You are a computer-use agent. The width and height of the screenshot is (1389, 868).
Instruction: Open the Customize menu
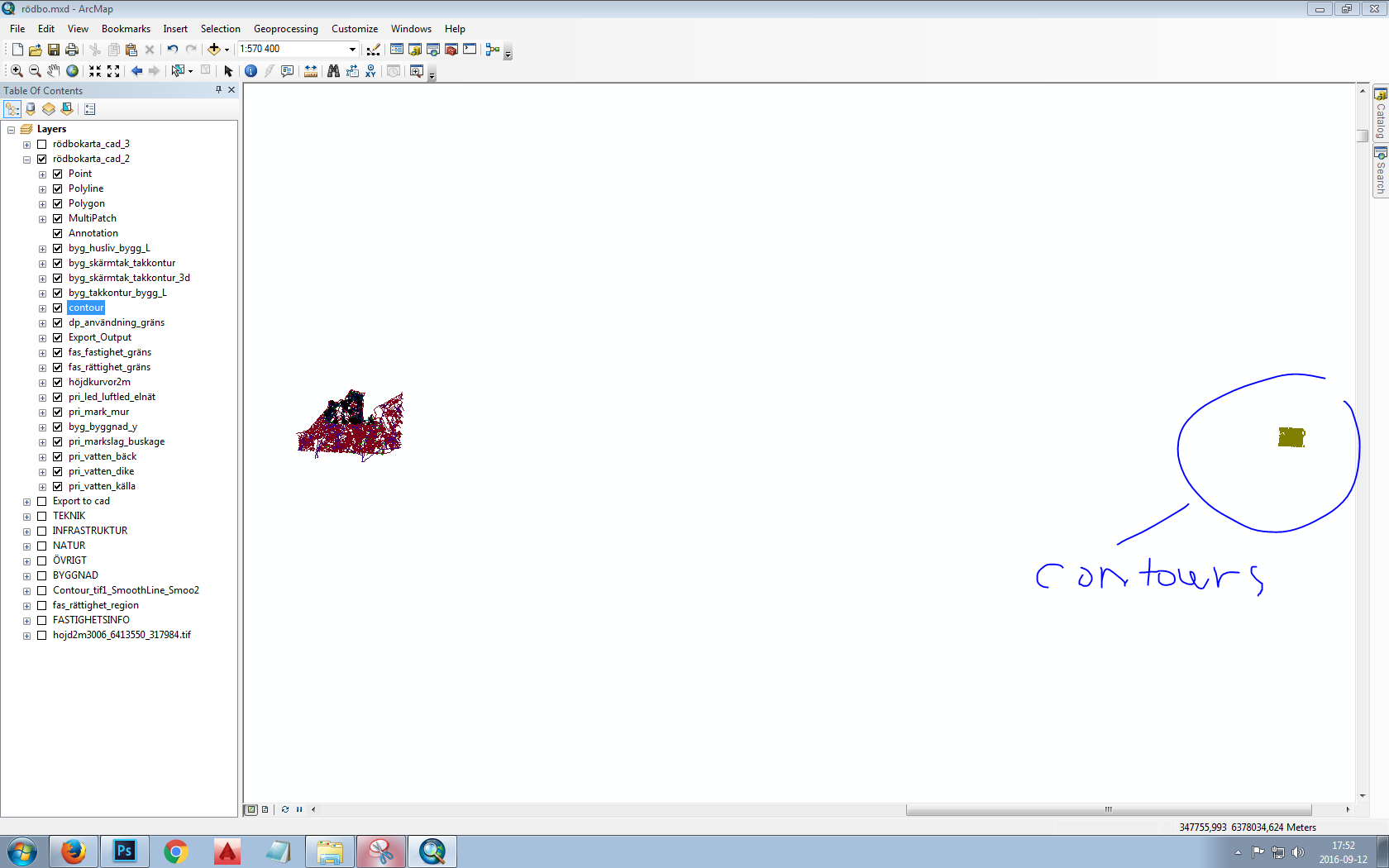[x=355, y=29]
